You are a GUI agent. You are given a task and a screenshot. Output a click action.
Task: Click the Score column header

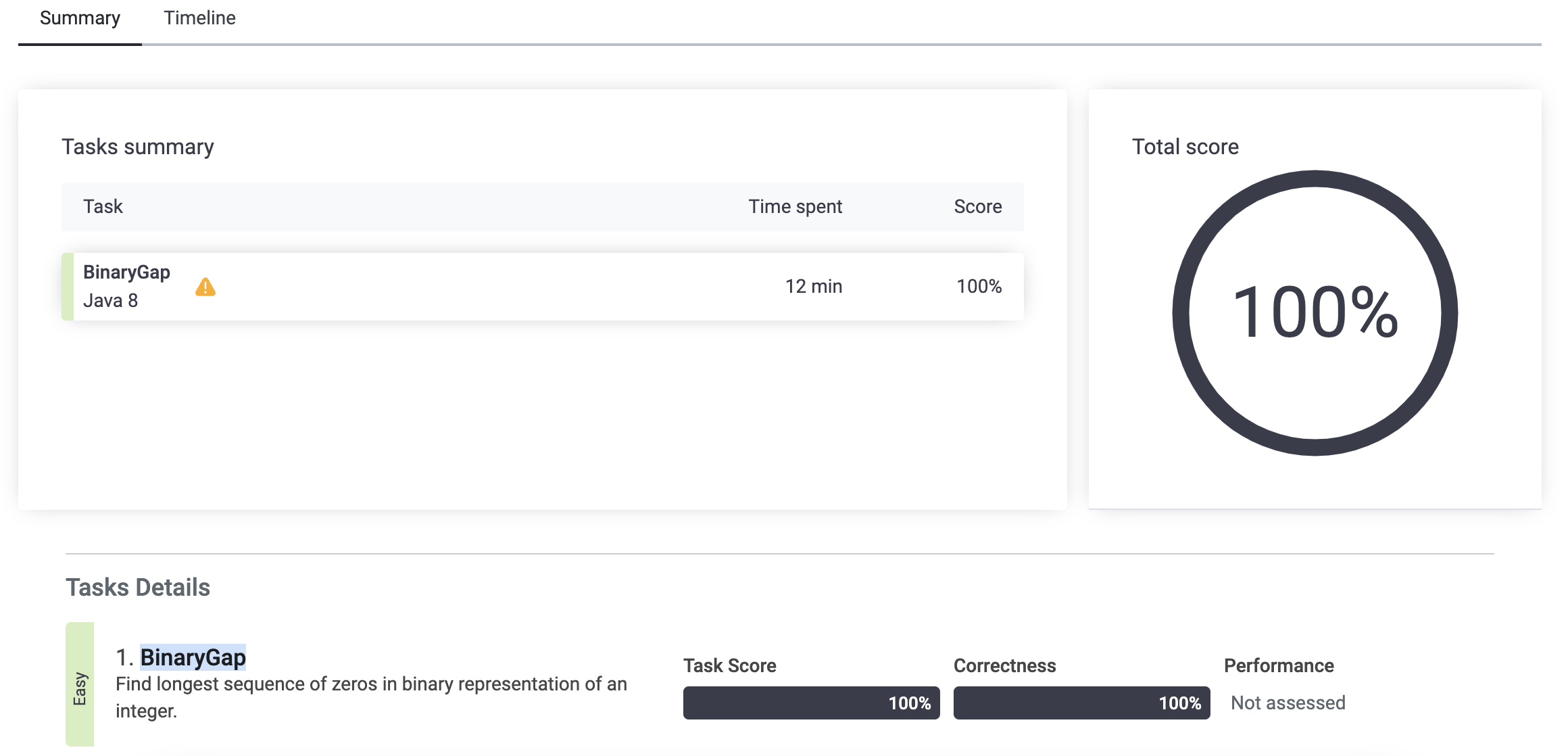coord(977,207)
